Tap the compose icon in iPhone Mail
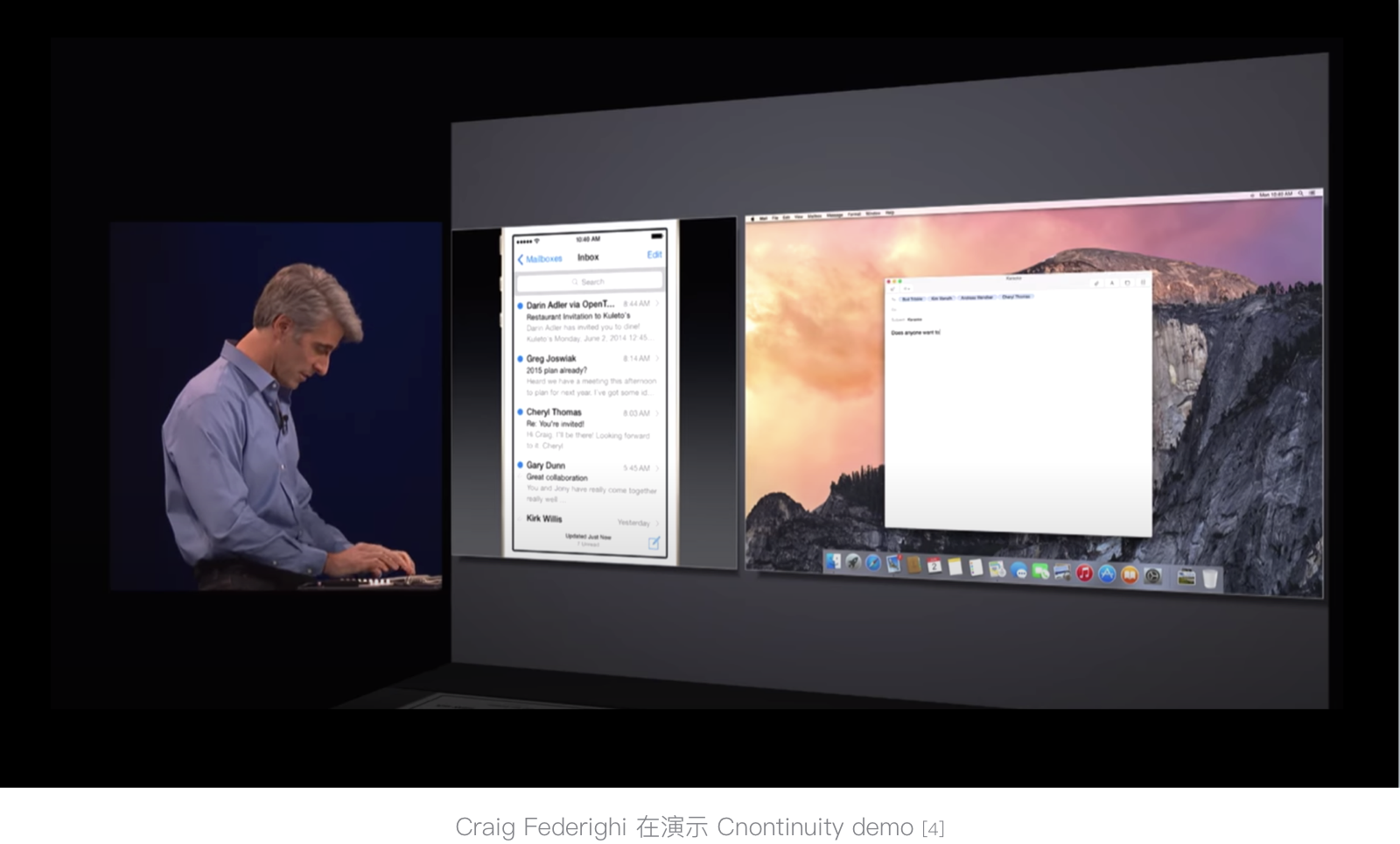The width and height of the screenshot is (1400, 844). point(654,543)
